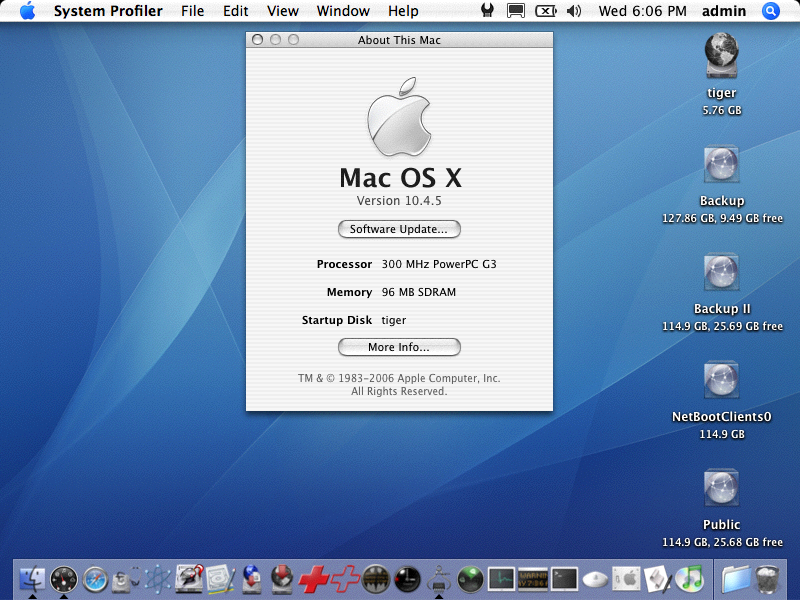Click the 1983–2006 Apple Computer copyright line
800x600 pixels.
coord(399,378)
